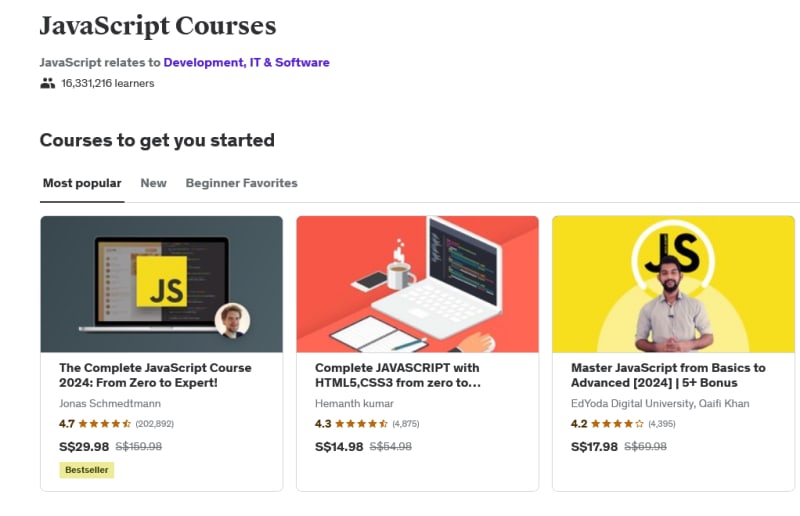The image size is (800, 516).
Task: Select the Most popular tab
Action: coord(82,183)
